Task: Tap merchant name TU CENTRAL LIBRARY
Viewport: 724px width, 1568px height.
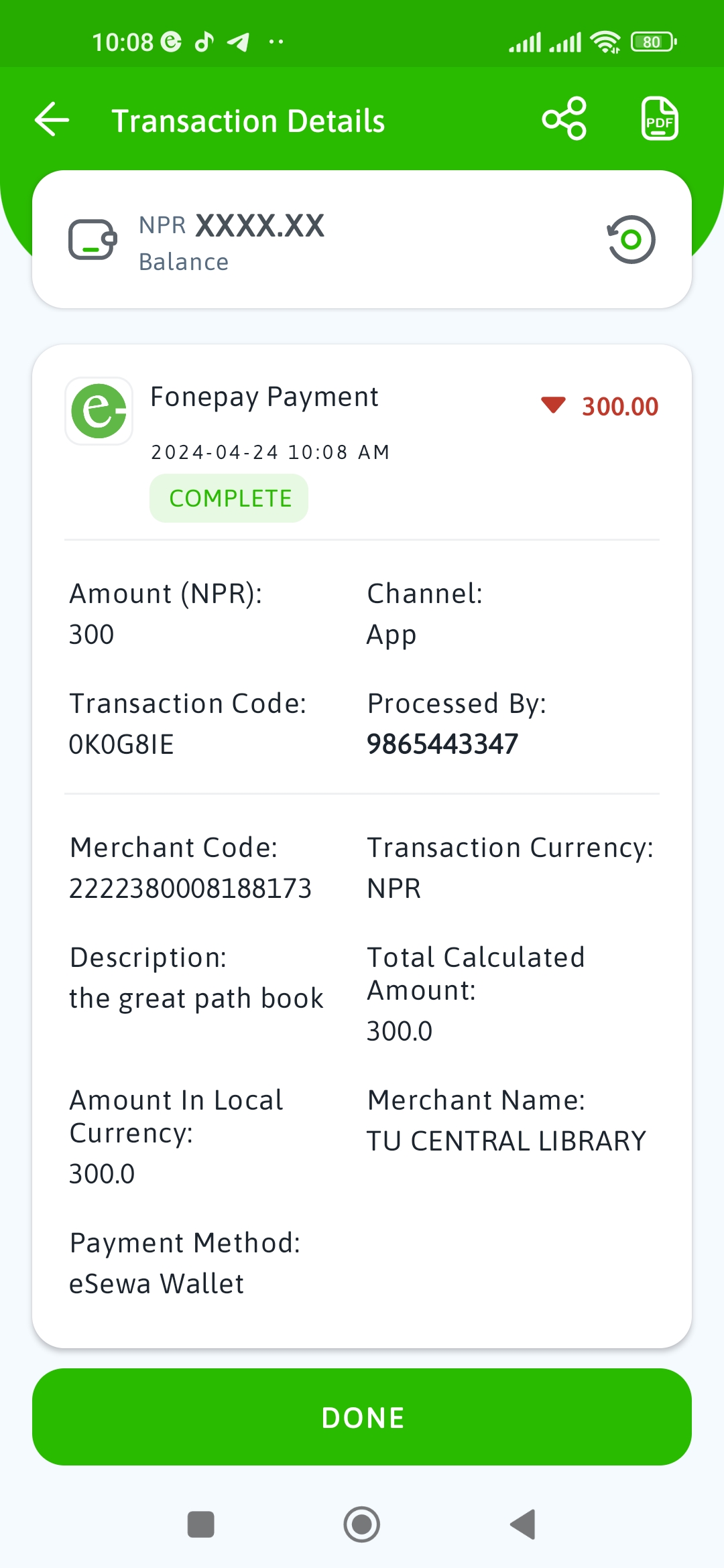Action: point(506,1140)
